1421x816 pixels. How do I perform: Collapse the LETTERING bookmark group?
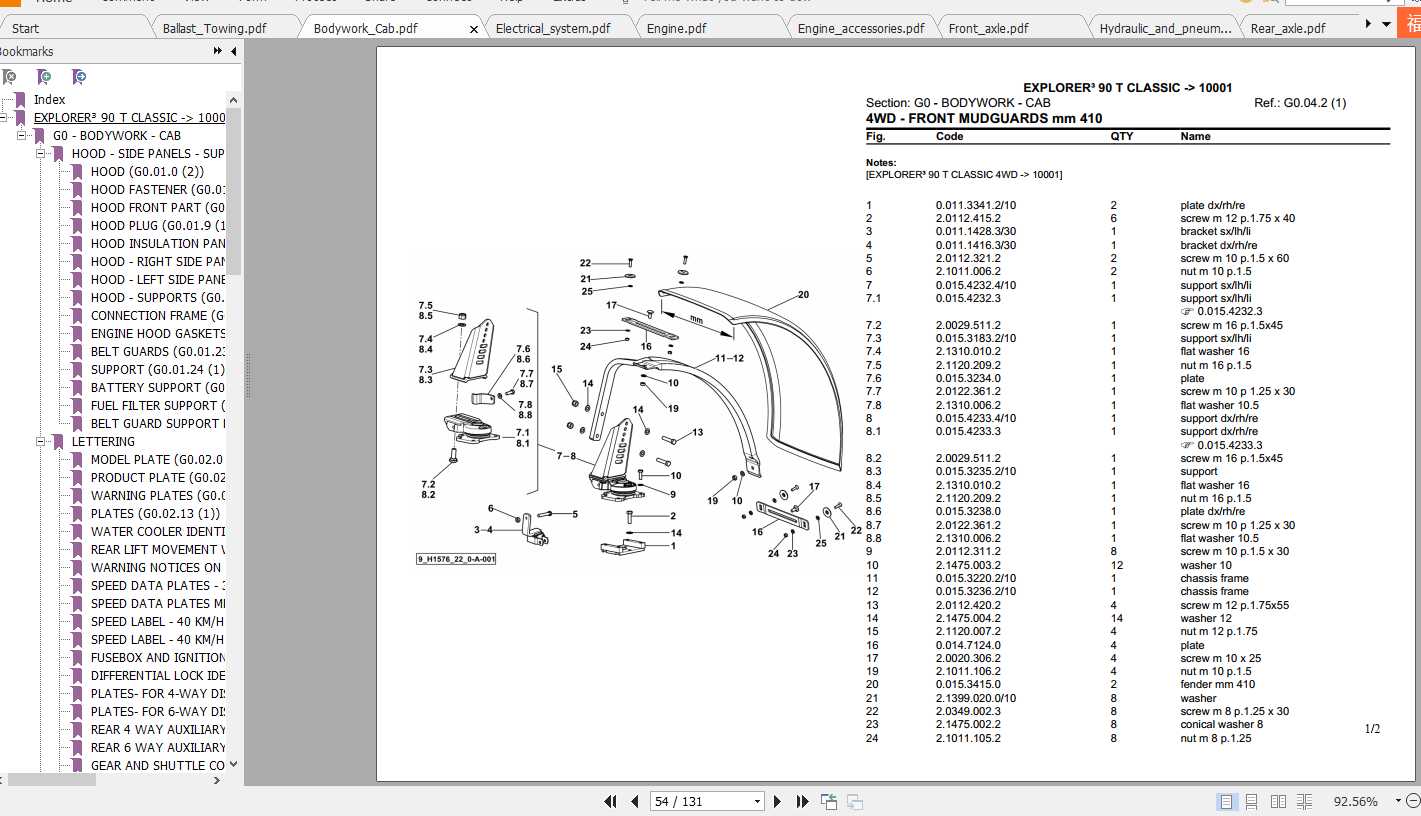click(x=42, y=441)
